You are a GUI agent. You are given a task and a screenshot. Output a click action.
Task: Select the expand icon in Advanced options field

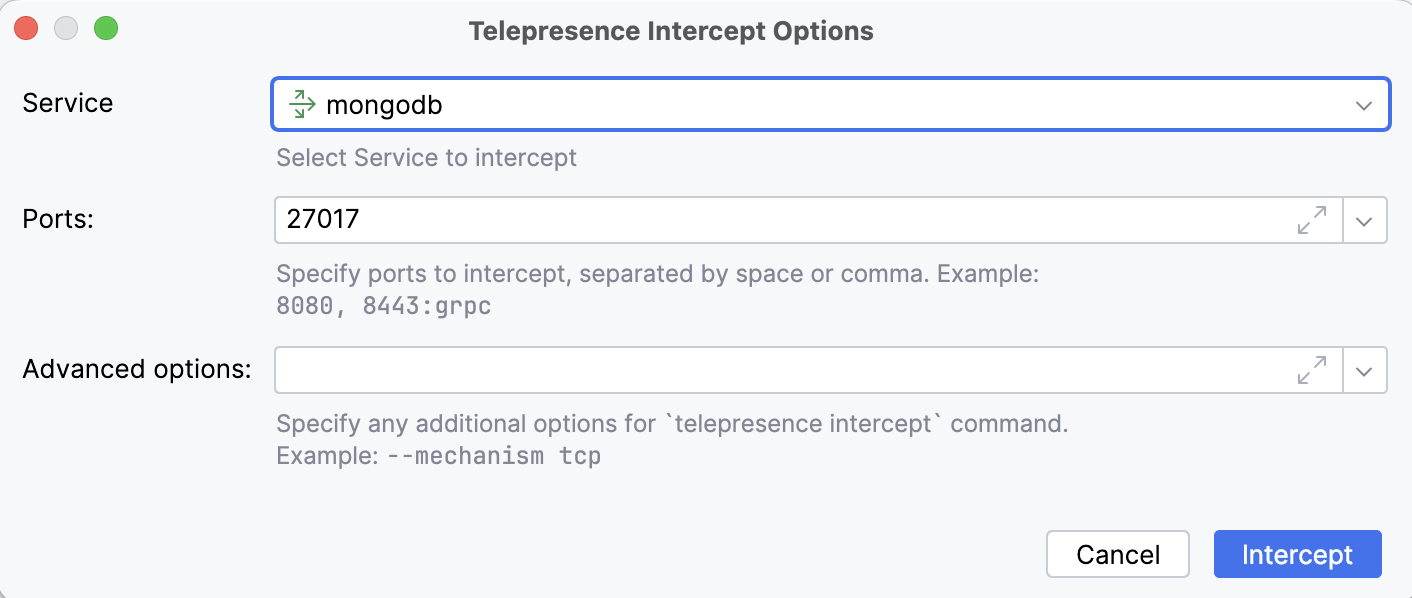click(x=1313, y=370)
